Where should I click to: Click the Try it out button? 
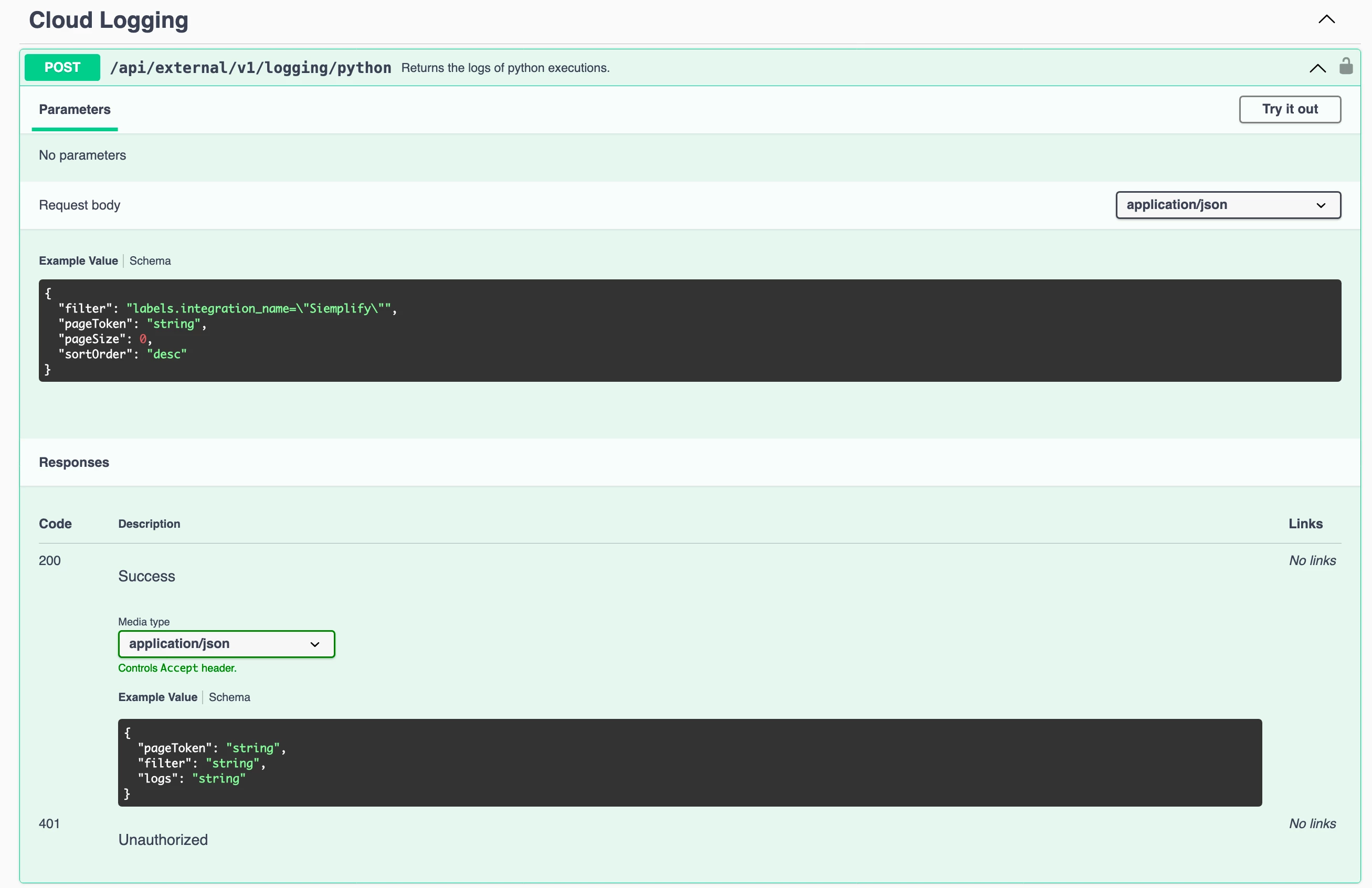(x=1290, y=109)
